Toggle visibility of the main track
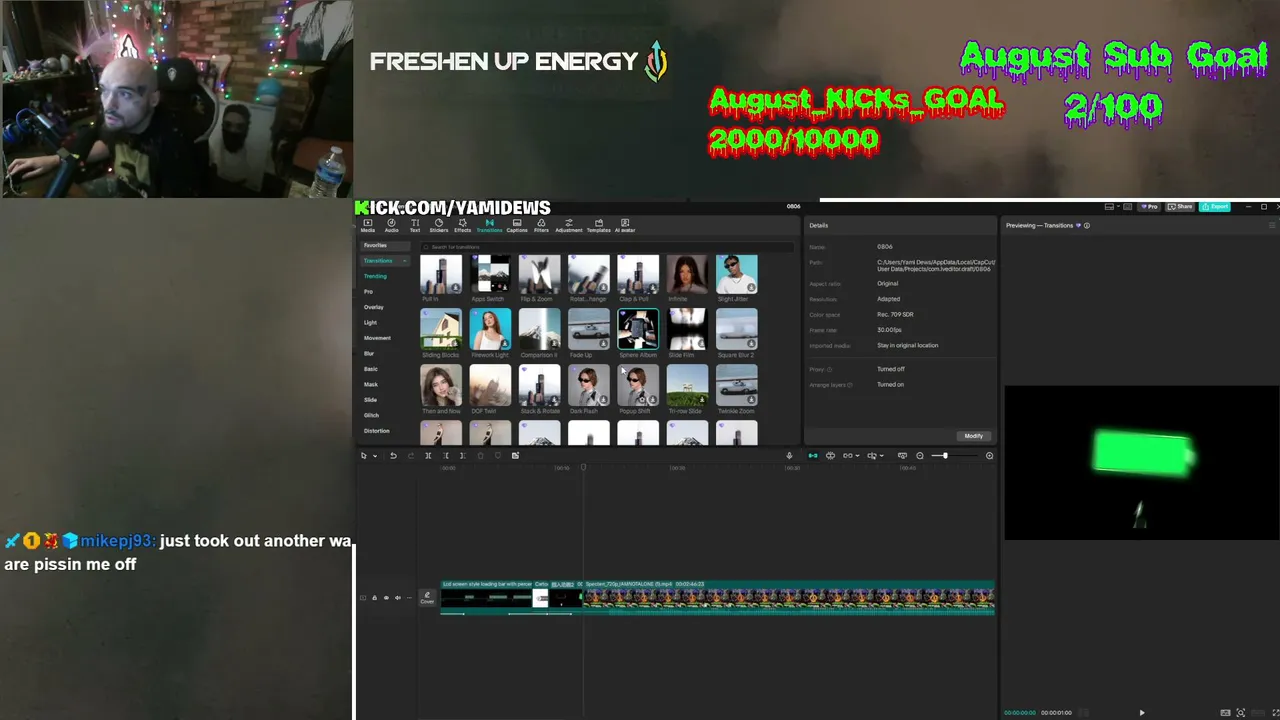Screen dimensions: 1280x720 (x=386, y=598)
